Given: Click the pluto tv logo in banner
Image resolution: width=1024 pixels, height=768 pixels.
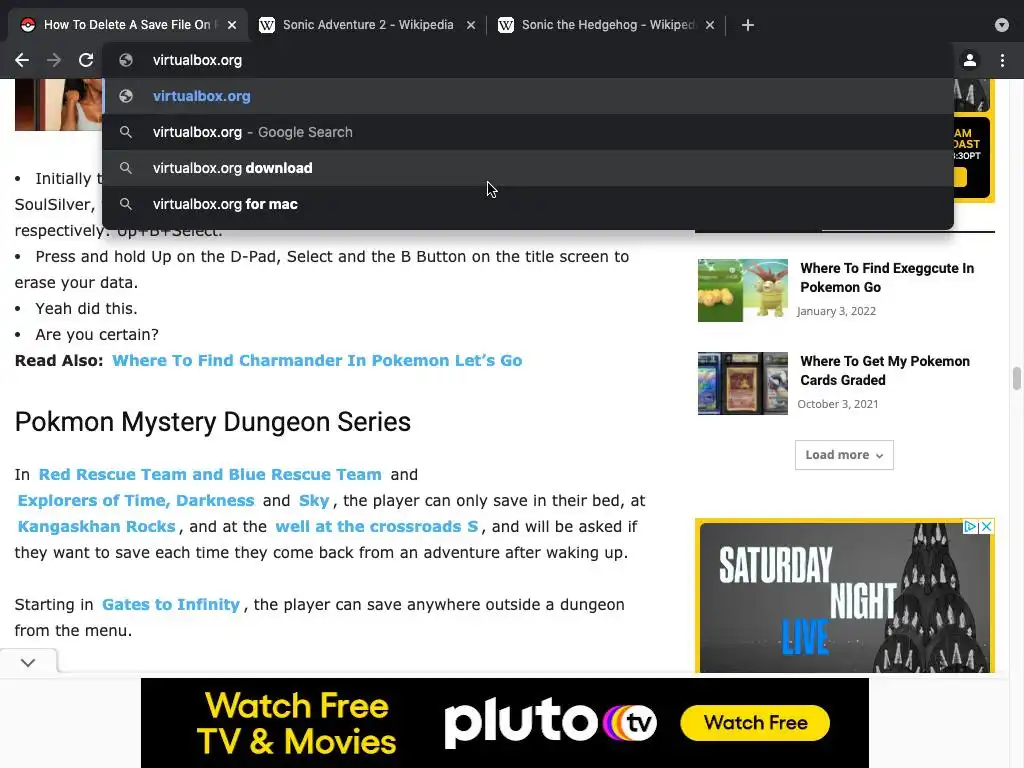Looking at the screenshot, I should pos(551,722).
